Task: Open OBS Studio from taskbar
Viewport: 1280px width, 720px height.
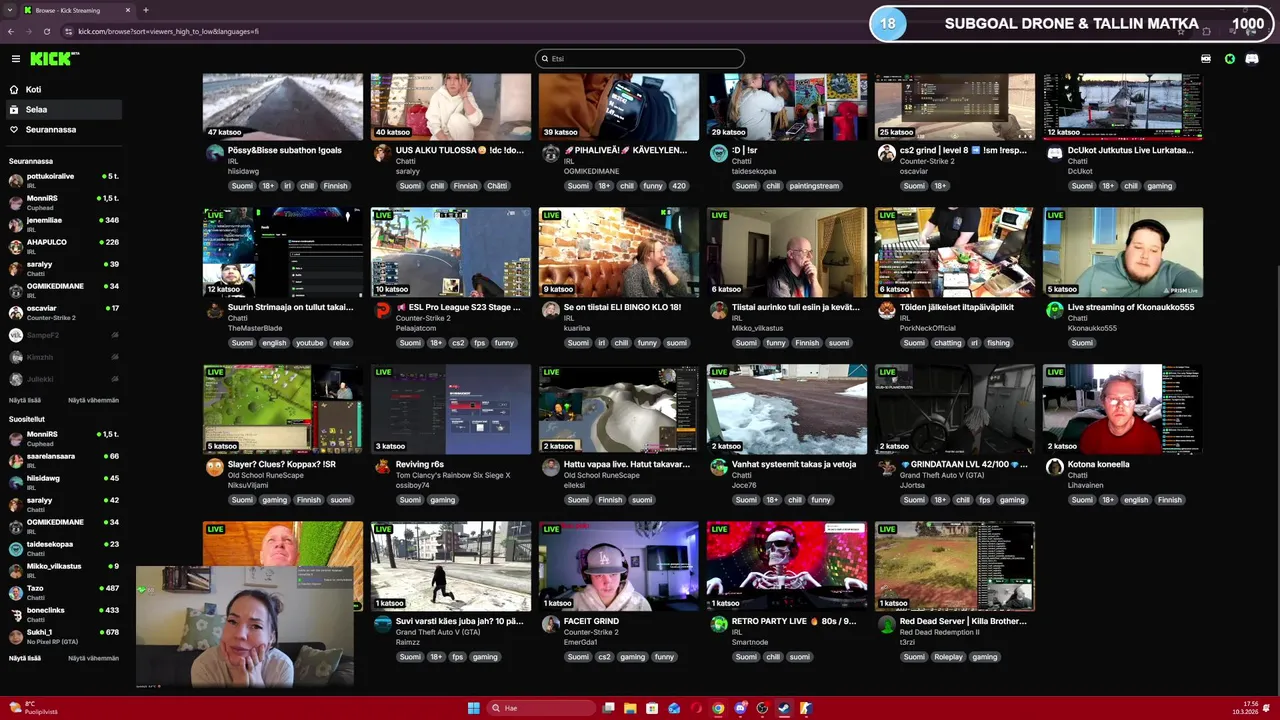Action: 762,708
